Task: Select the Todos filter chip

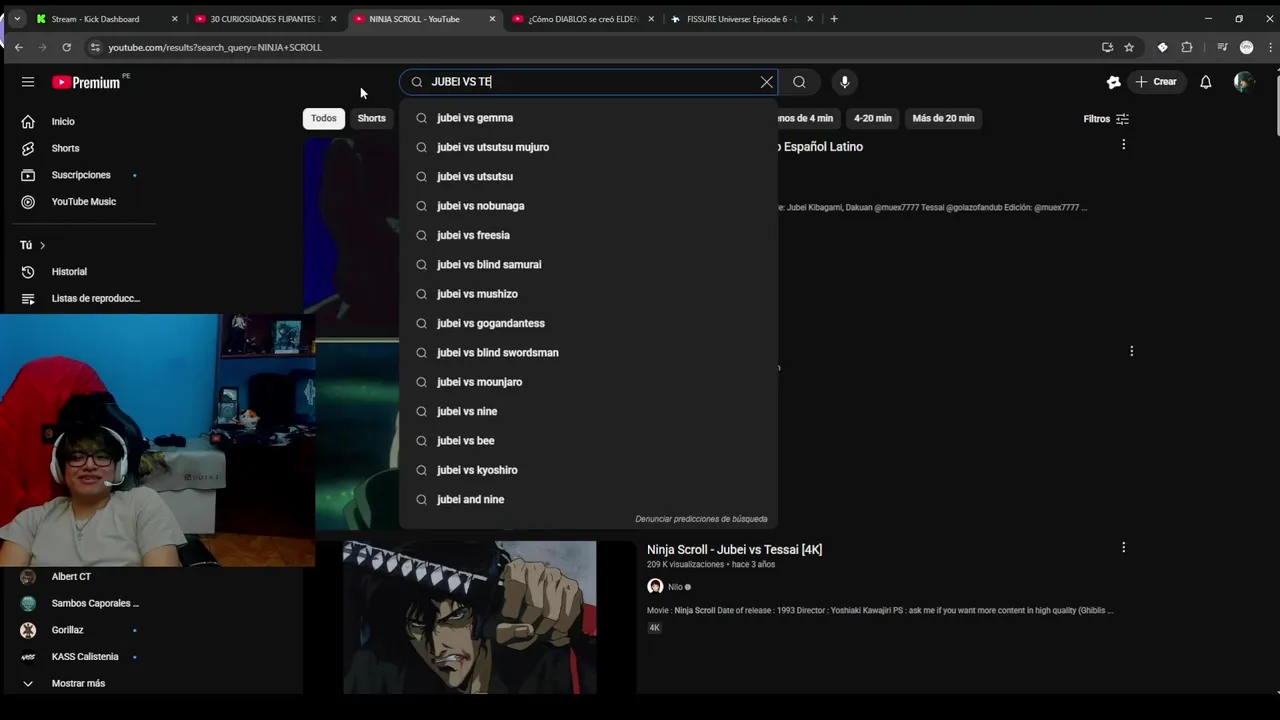Action: pyautogui.click(x=323, y=118)
